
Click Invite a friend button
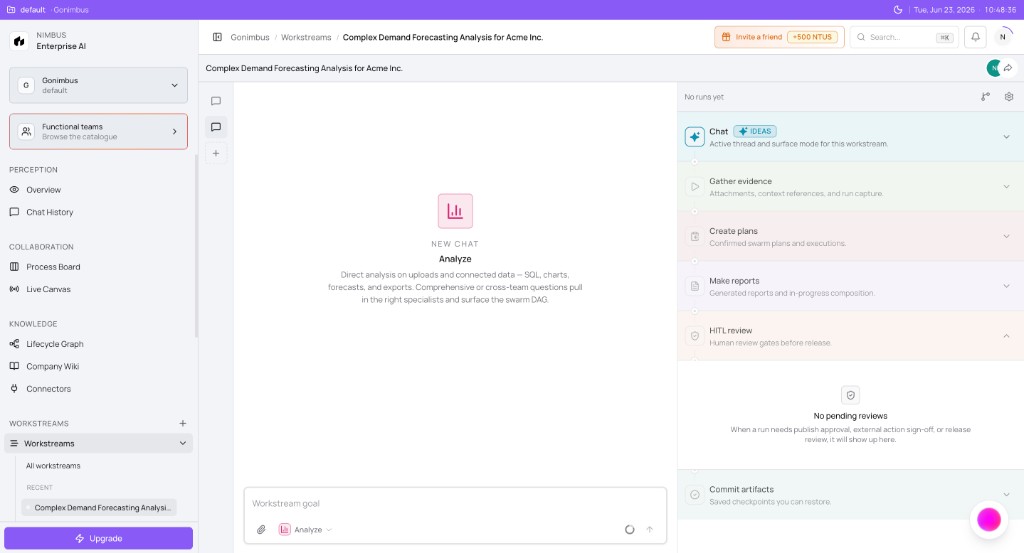tap(779, 37)
